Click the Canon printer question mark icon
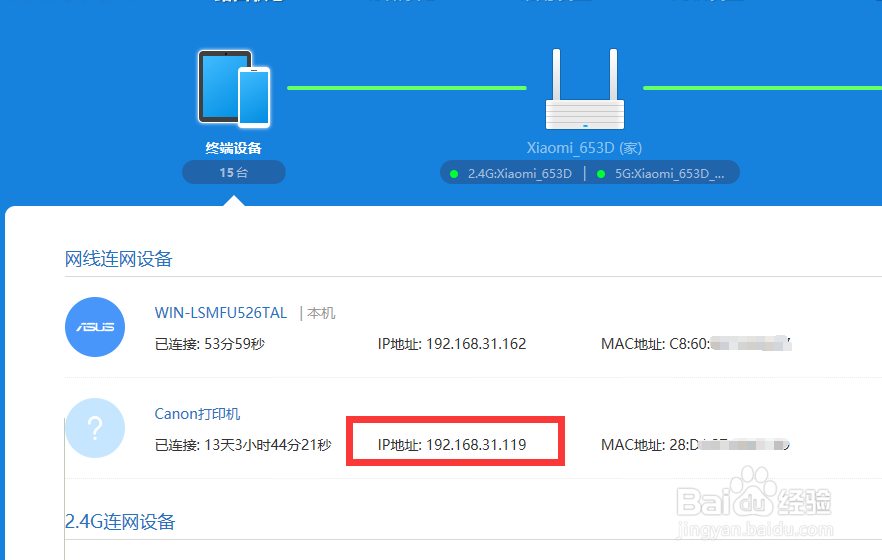Viewport: 882px width, 560px height. click(x=95, y=428)
